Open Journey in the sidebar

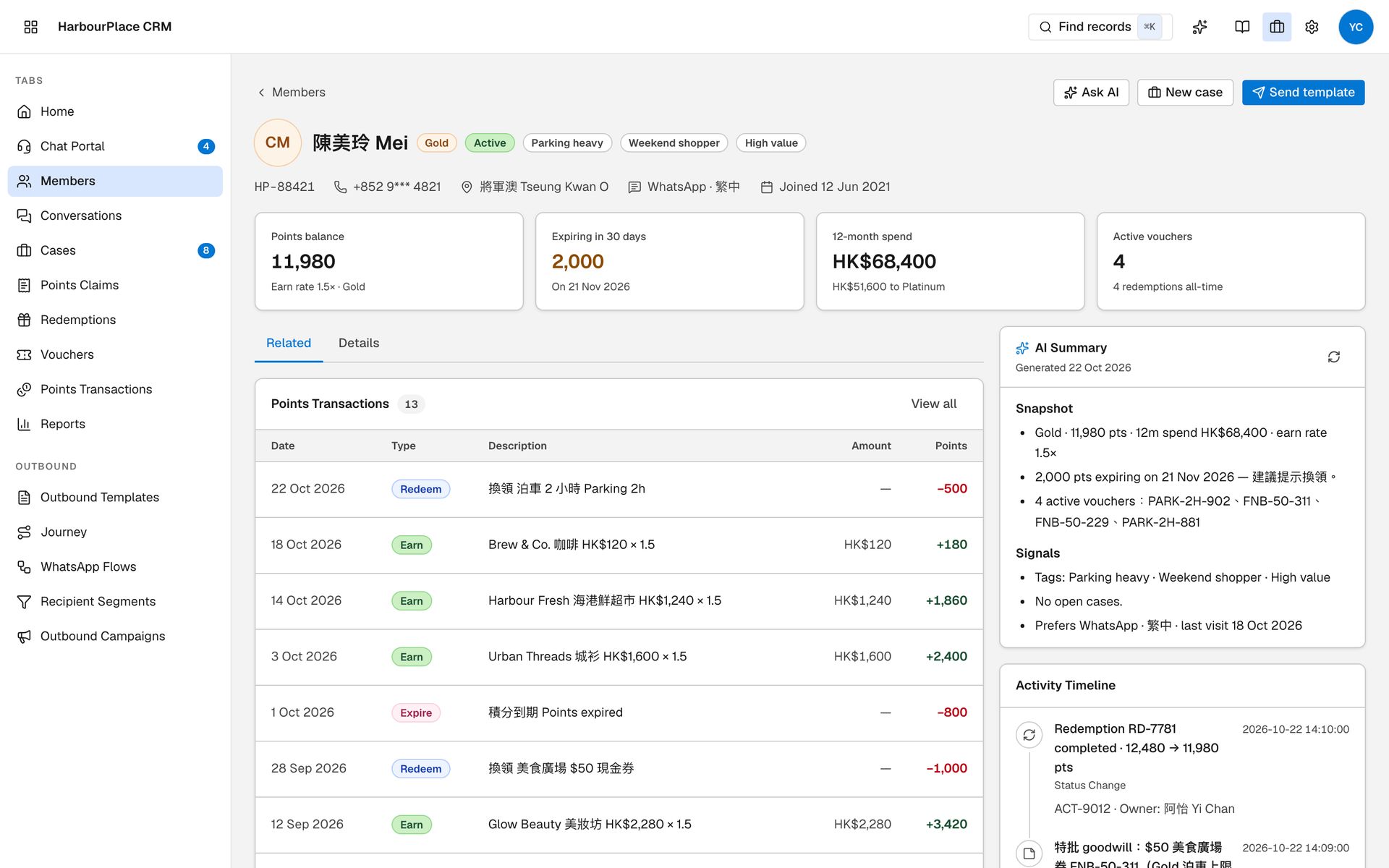(x=115, y=532)
